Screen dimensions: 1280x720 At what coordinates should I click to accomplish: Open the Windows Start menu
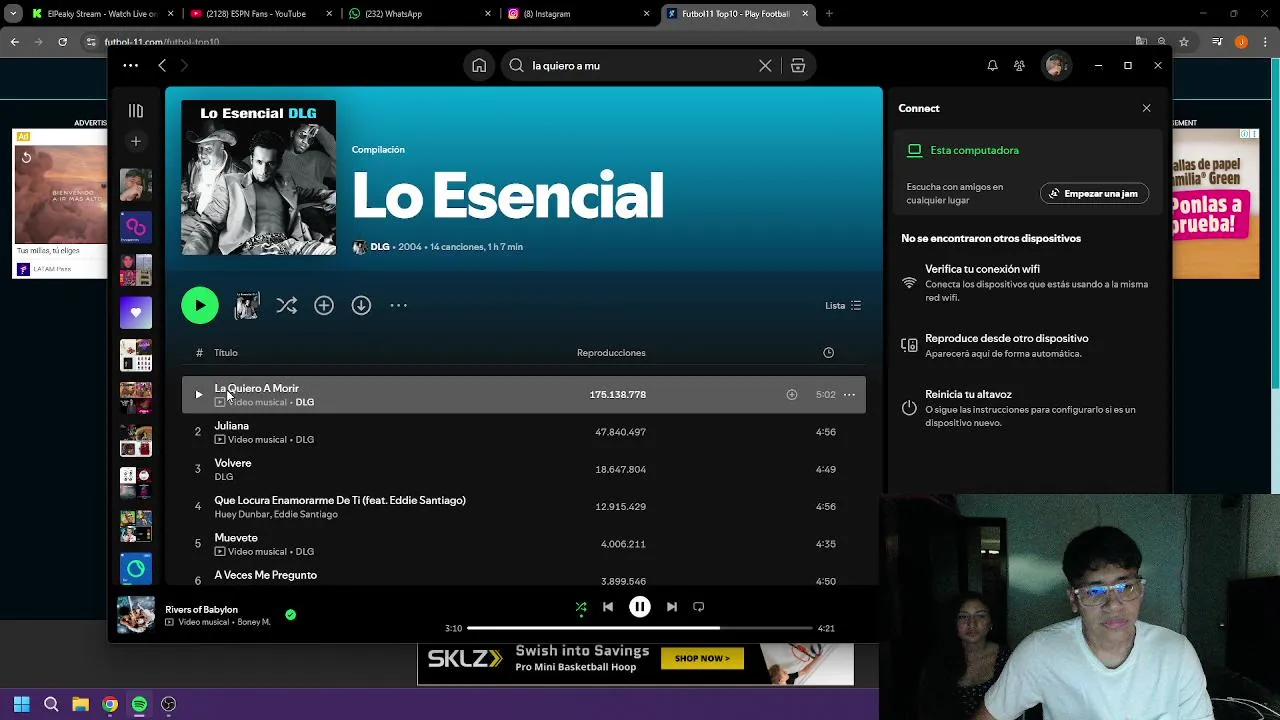[22, 704]
